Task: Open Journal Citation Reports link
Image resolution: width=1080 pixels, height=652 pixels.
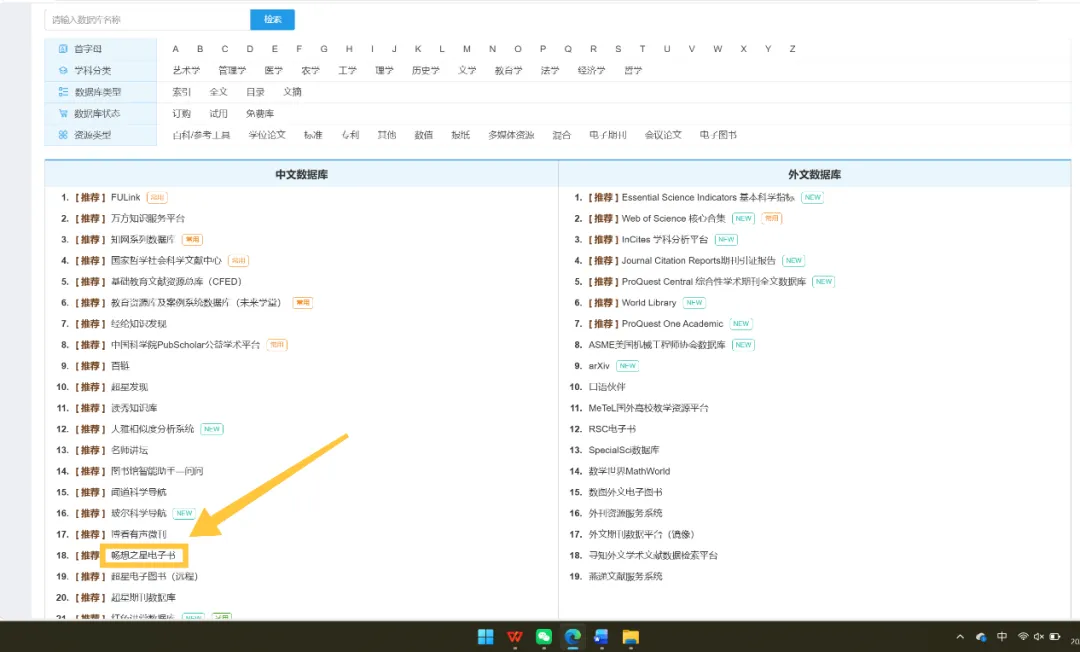Action: click(x=698, y=260)
